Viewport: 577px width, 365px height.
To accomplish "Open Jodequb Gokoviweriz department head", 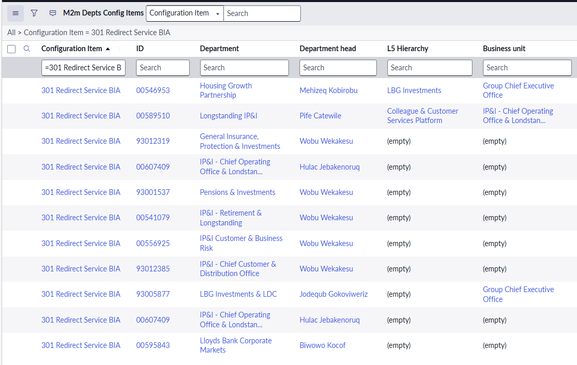I will 333,294.
